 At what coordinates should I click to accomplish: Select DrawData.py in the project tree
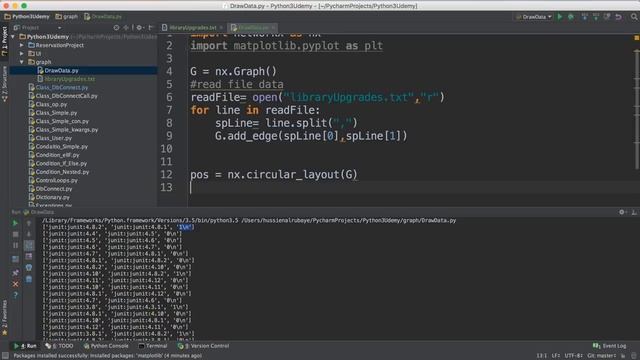[x=61, y=71]
